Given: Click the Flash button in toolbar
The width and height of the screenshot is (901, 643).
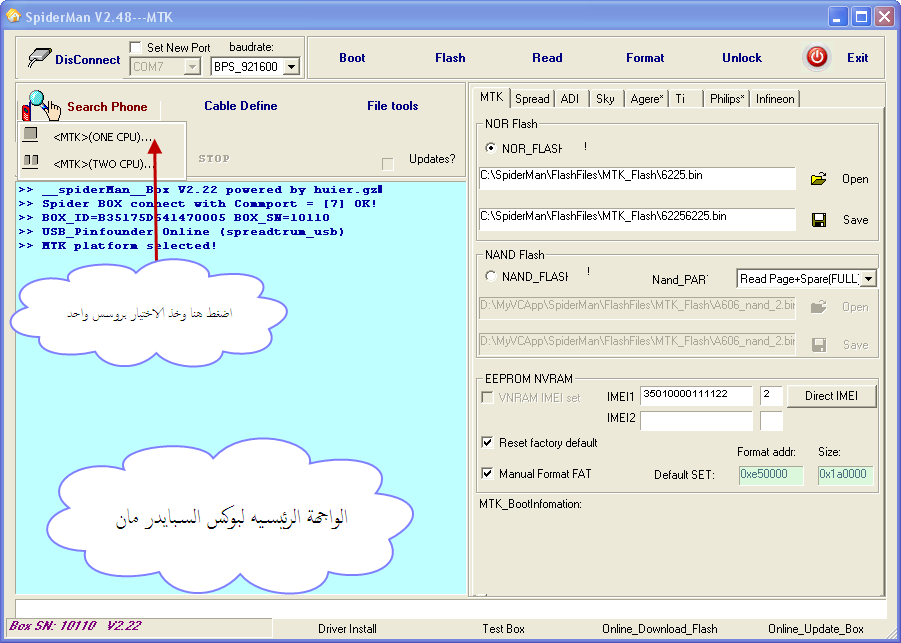Looking at the screenshot, I should tap(450, 58).
